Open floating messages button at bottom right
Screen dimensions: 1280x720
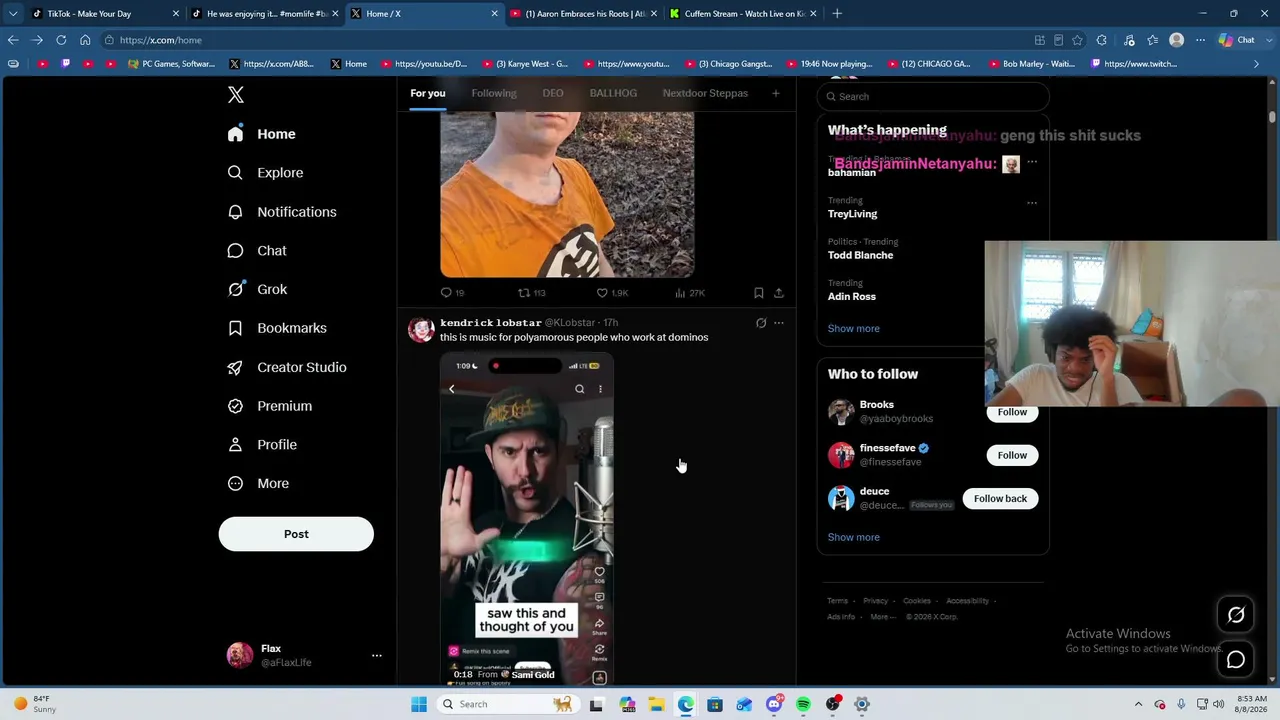click(1236, 660)
